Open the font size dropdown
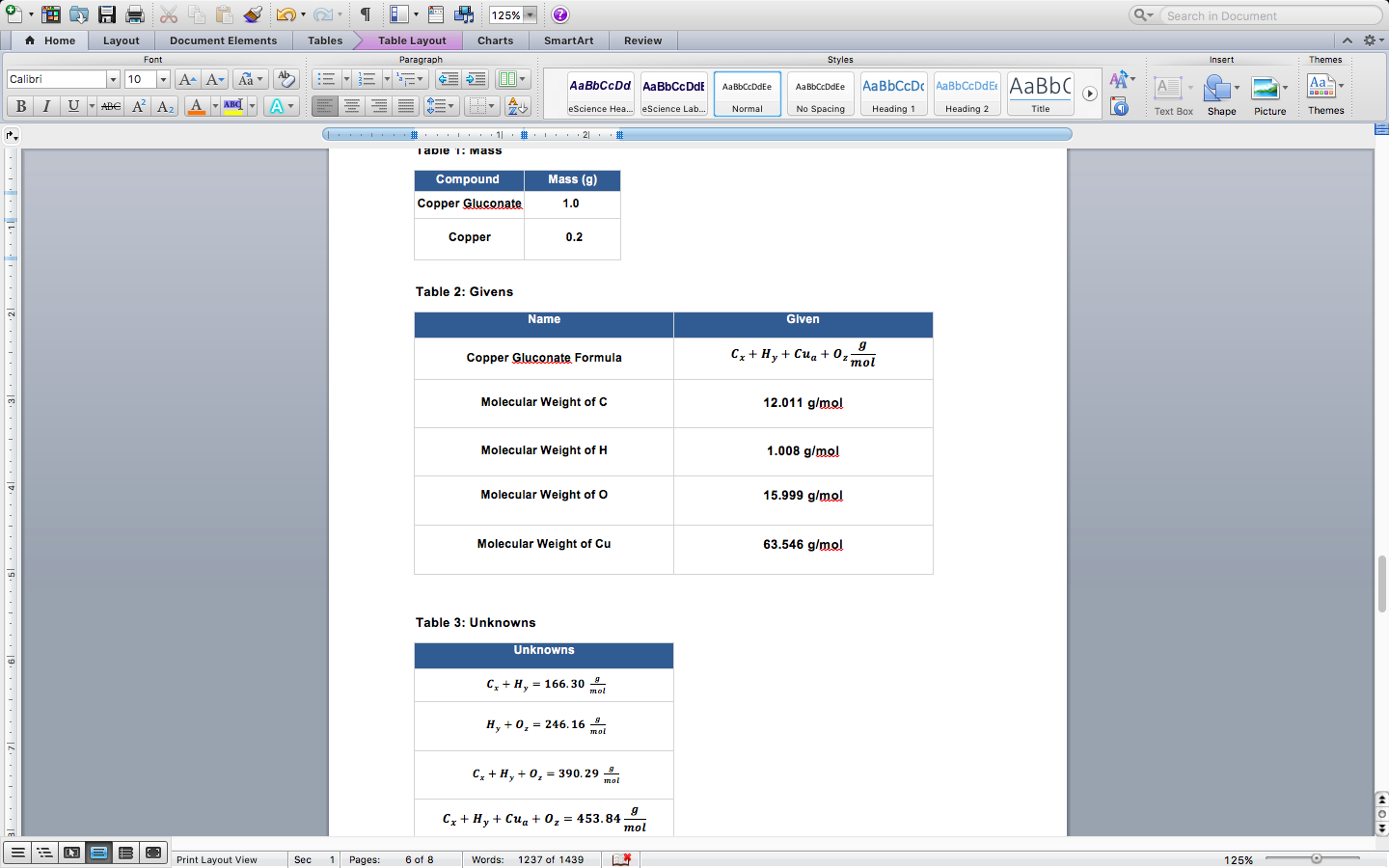The height and width of the screenshot is (868, 1389). [163, 80]
